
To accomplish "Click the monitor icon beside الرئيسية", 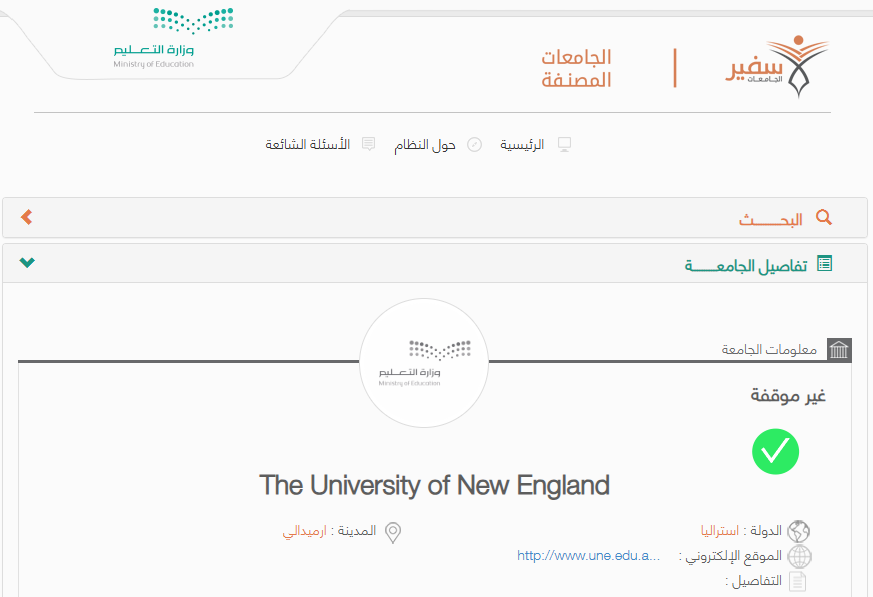I will tap(565, 144).
